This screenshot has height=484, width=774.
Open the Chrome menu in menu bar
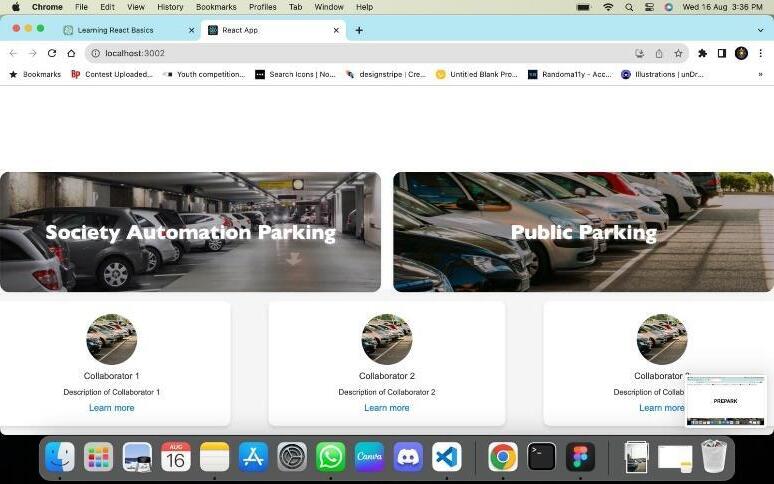tap(47, 7)
